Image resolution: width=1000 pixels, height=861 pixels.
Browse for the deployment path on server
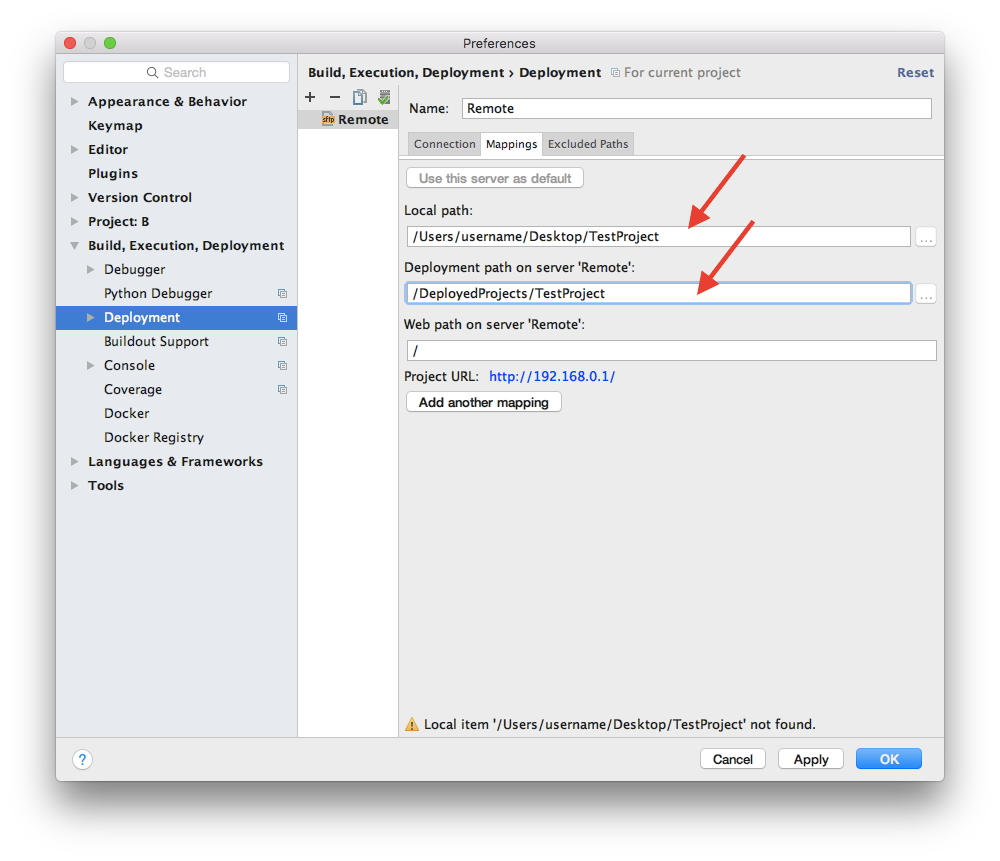(x=926, y=293)
